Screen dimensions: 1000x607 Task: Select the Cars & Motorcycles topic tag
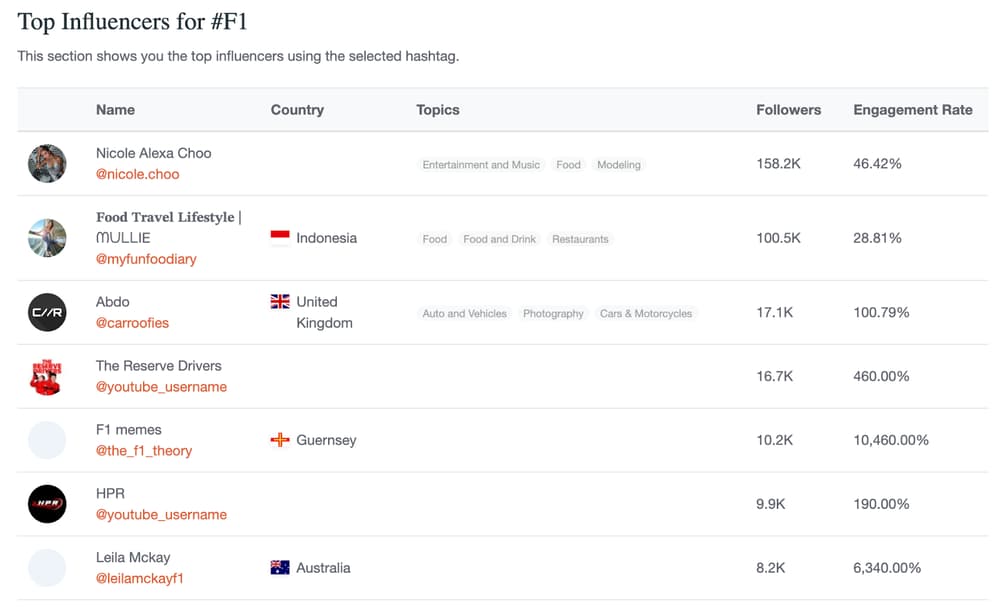tap(645, 313)
